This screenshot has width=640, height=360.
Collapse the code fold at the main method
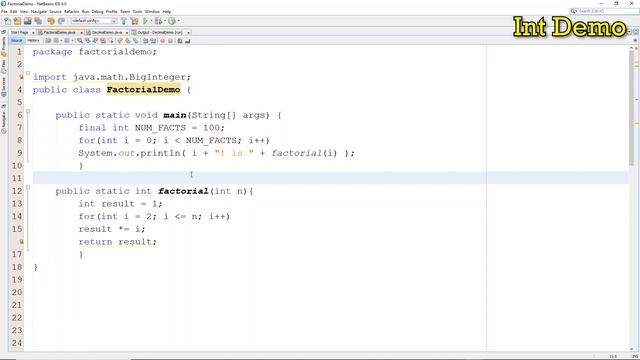point(28,111)
